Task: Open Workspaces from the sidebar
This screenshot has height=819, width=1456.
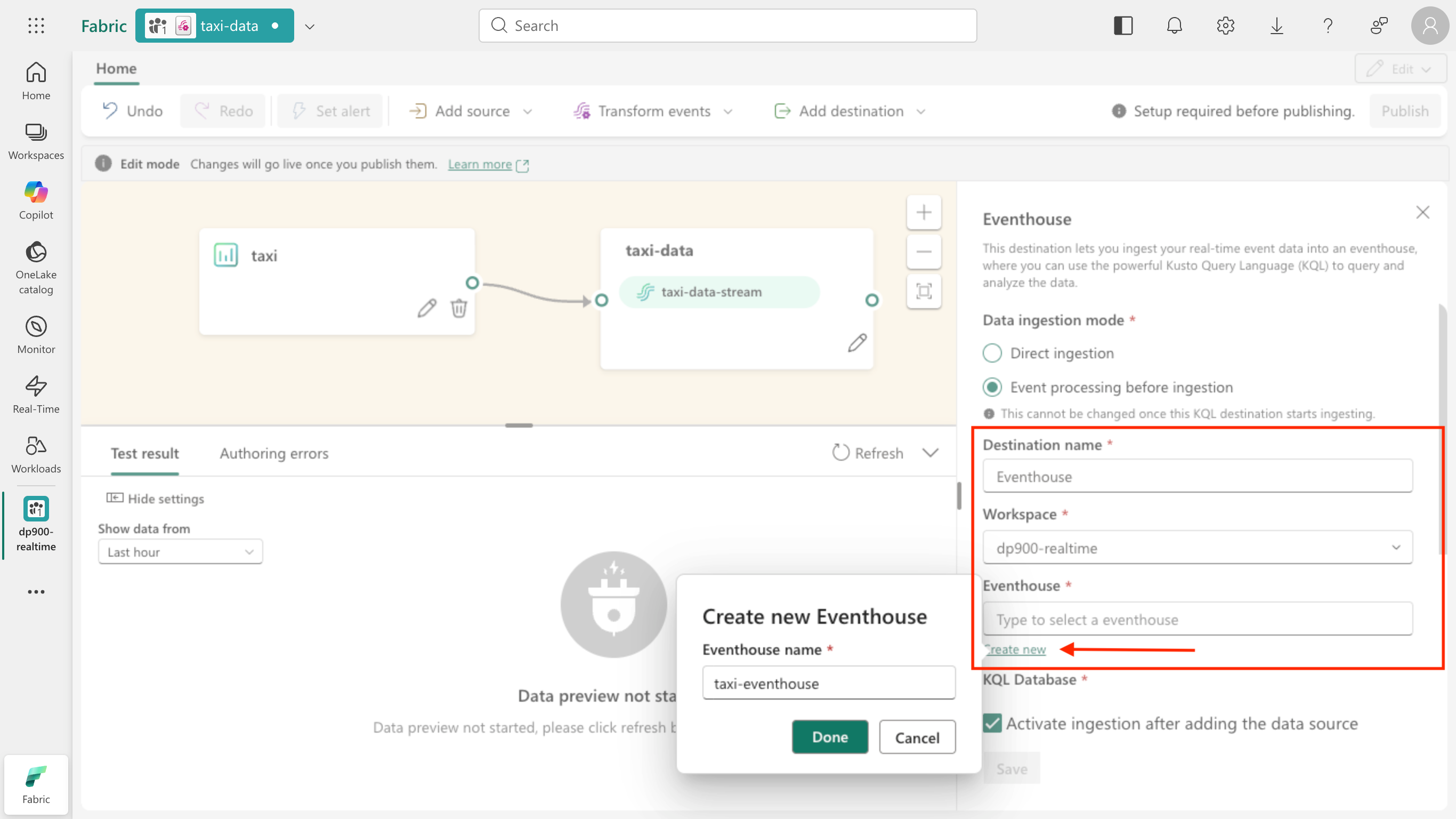Action: click(x=36, y=141)
